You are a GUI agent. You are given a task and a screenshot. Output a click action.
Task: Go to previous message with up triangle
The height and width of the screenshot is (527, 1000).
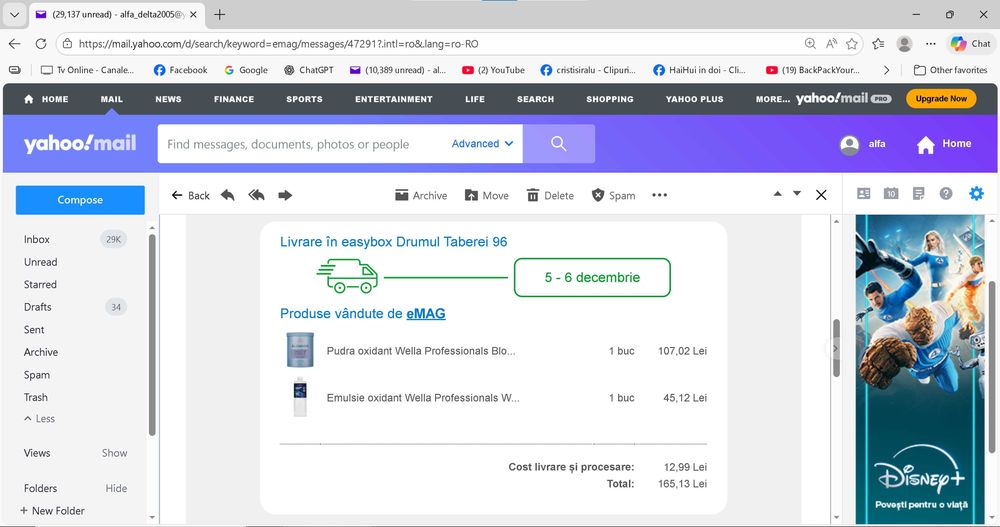[x=777, y=193]
